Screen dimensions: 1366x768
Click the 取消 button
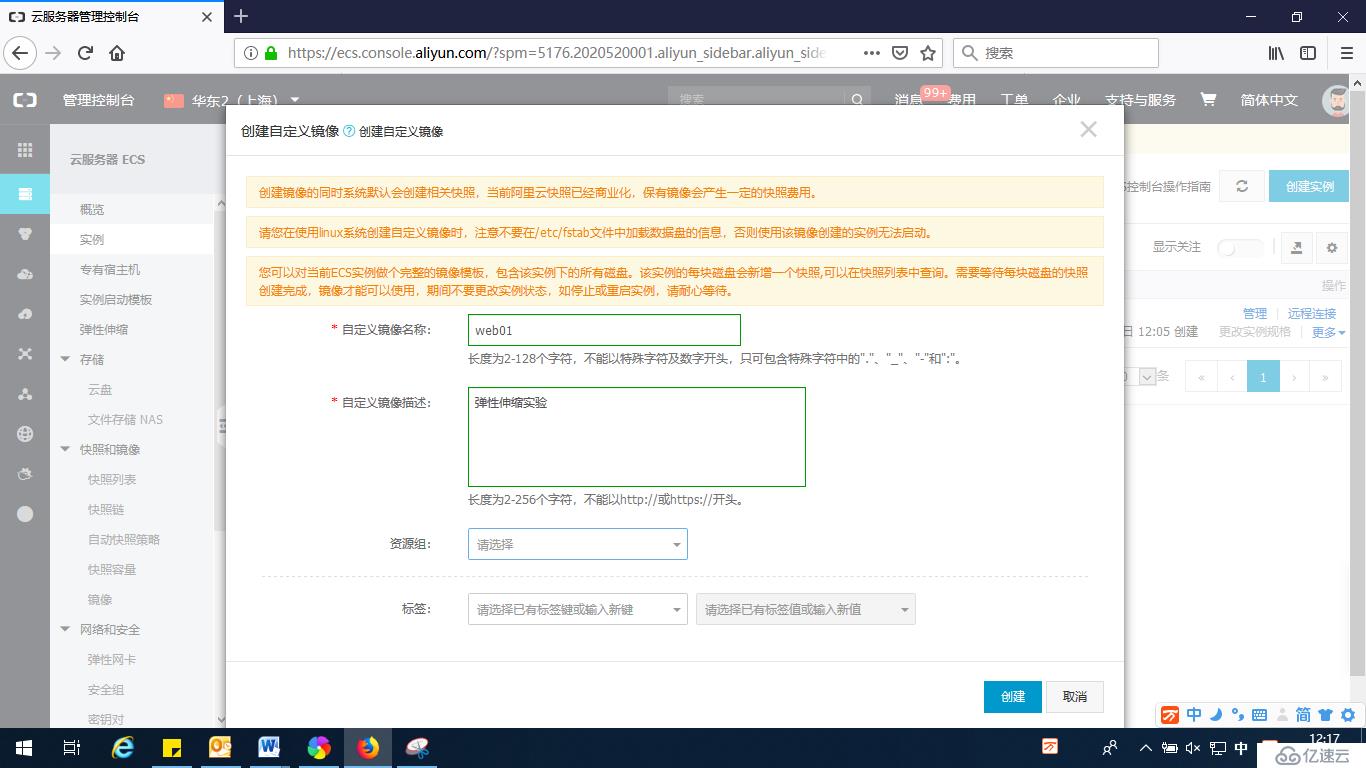click(x=1075, y=697)
